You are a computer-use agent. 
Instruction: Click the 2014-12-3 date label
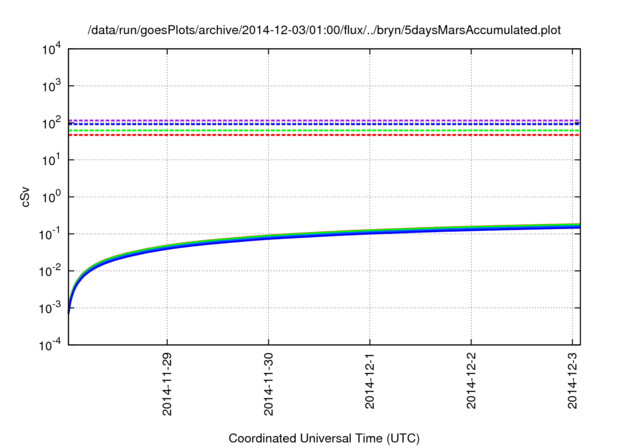click(572, 381)
